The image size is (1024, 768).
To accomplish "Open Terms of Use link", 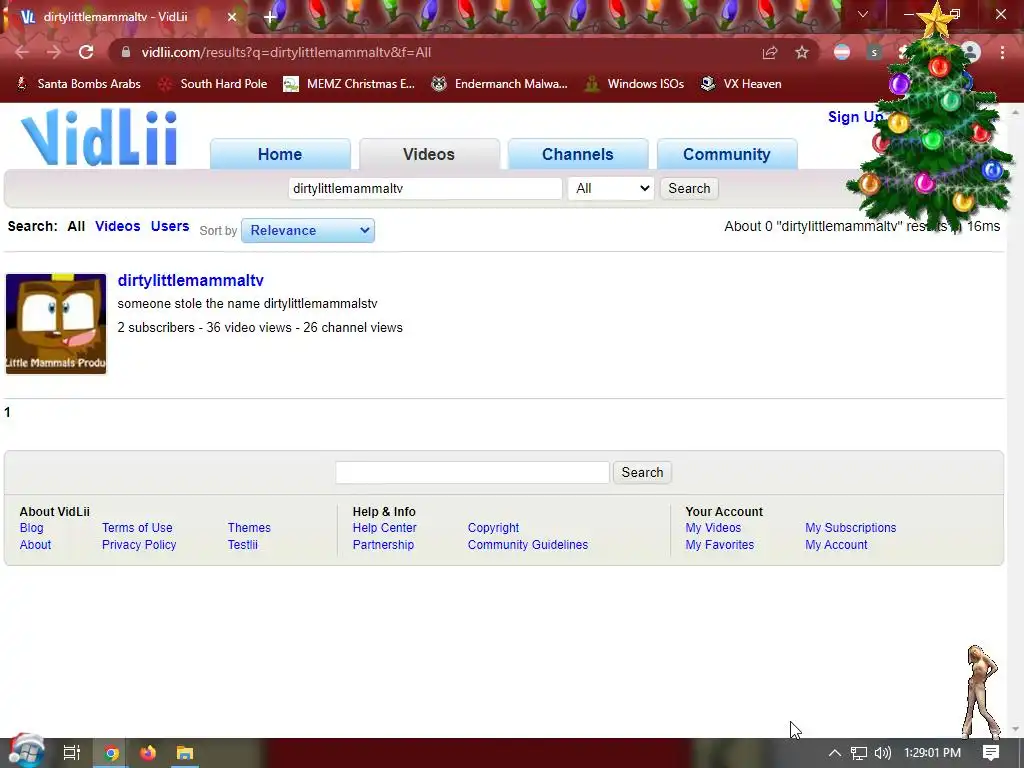I will point(137,528).
